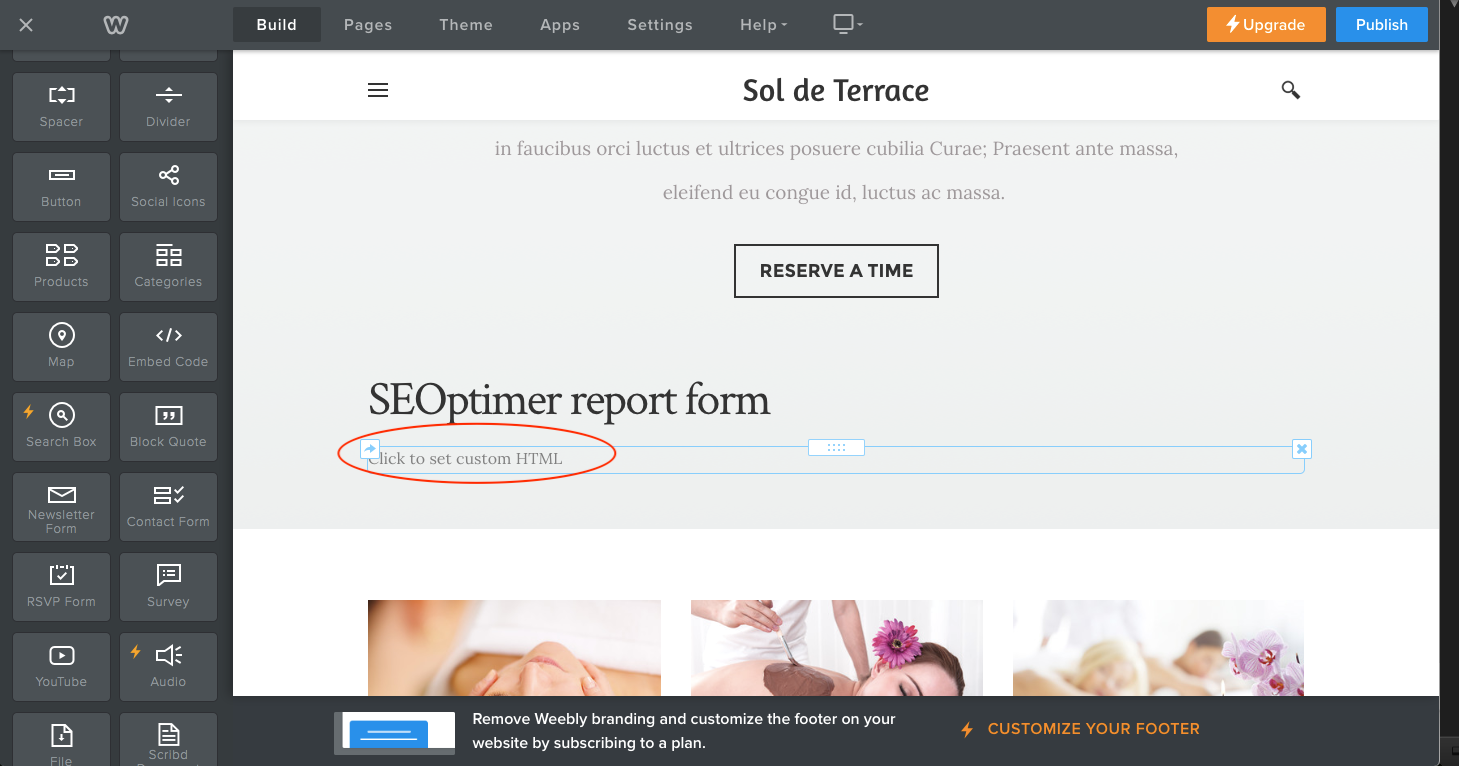The height and width of the screenshot is (766, 1459).
Task: Select the Map element
Action: [x=61, y=346]
